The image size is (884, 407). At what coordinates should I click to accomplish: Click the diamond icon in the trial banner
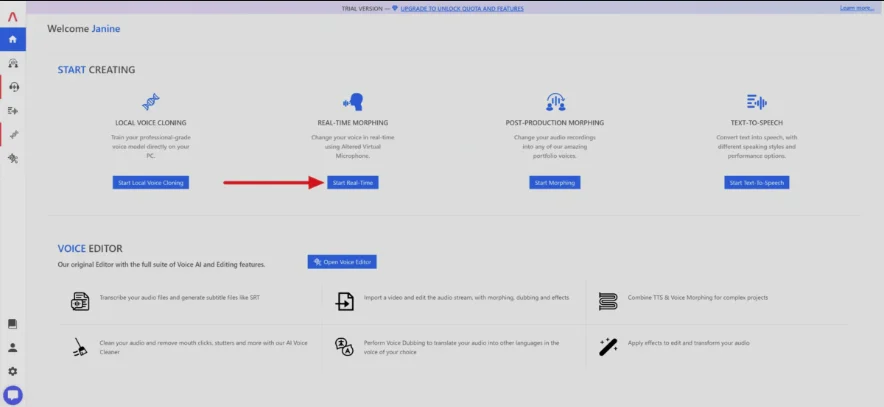(395, 8)
